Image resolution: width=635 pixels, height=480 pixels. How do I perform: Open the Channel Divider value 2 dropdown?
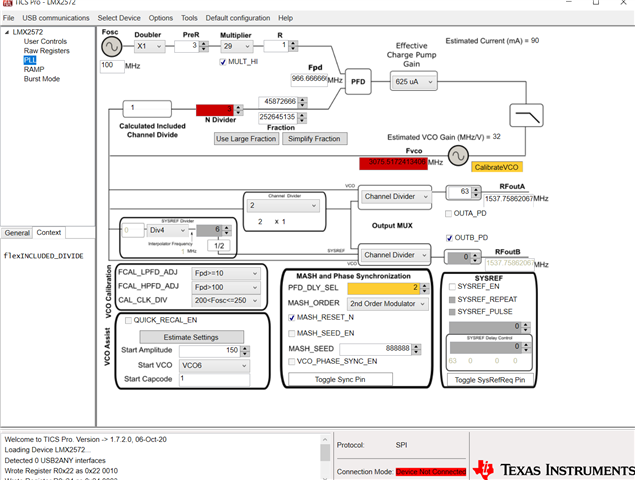283,205
